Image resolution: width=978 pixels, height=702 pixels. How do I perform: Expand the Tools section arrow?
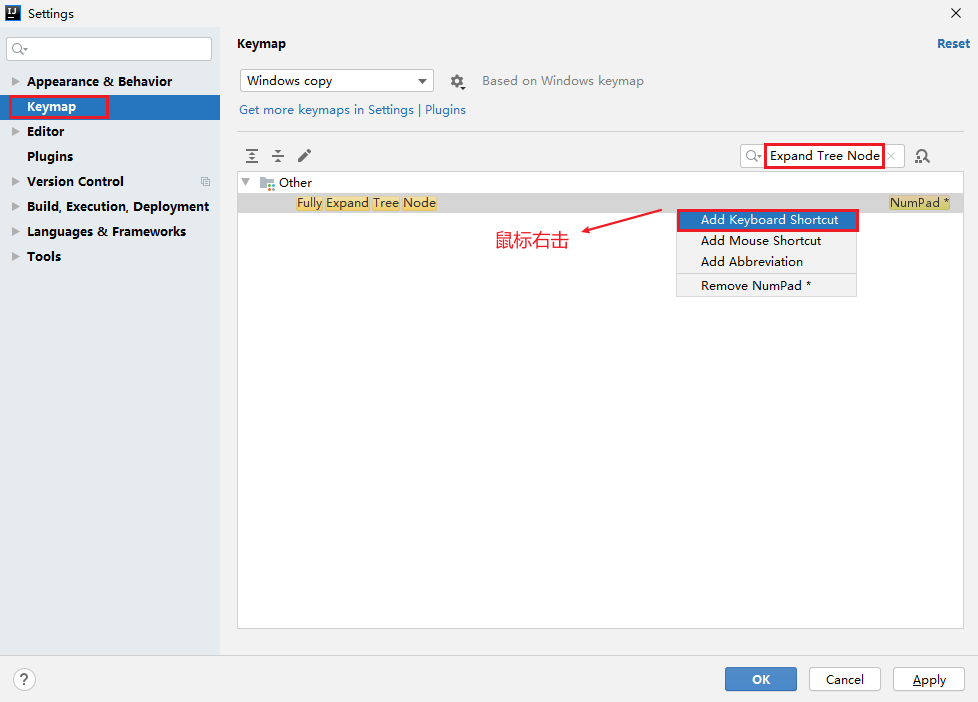pos(16,256)
